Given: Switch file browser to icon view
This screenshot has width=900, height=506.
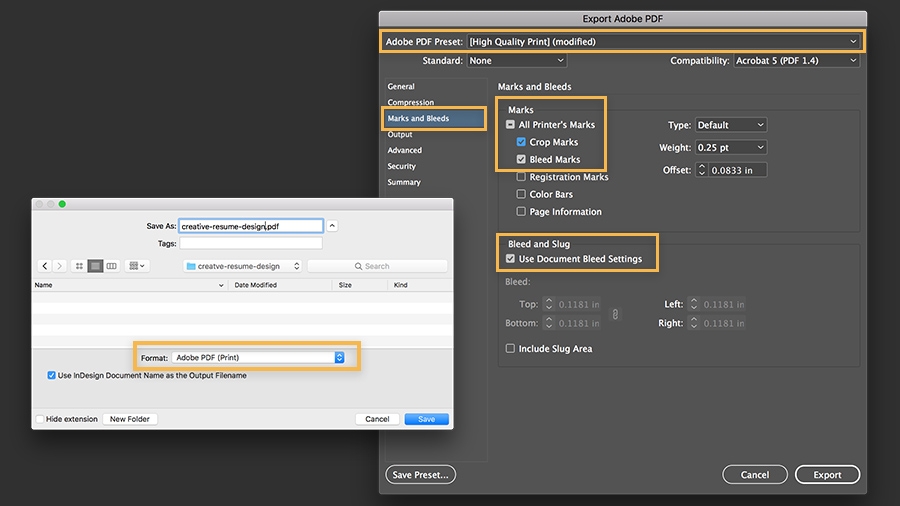Looking at the screenshot, I should (x=79, y=266).
